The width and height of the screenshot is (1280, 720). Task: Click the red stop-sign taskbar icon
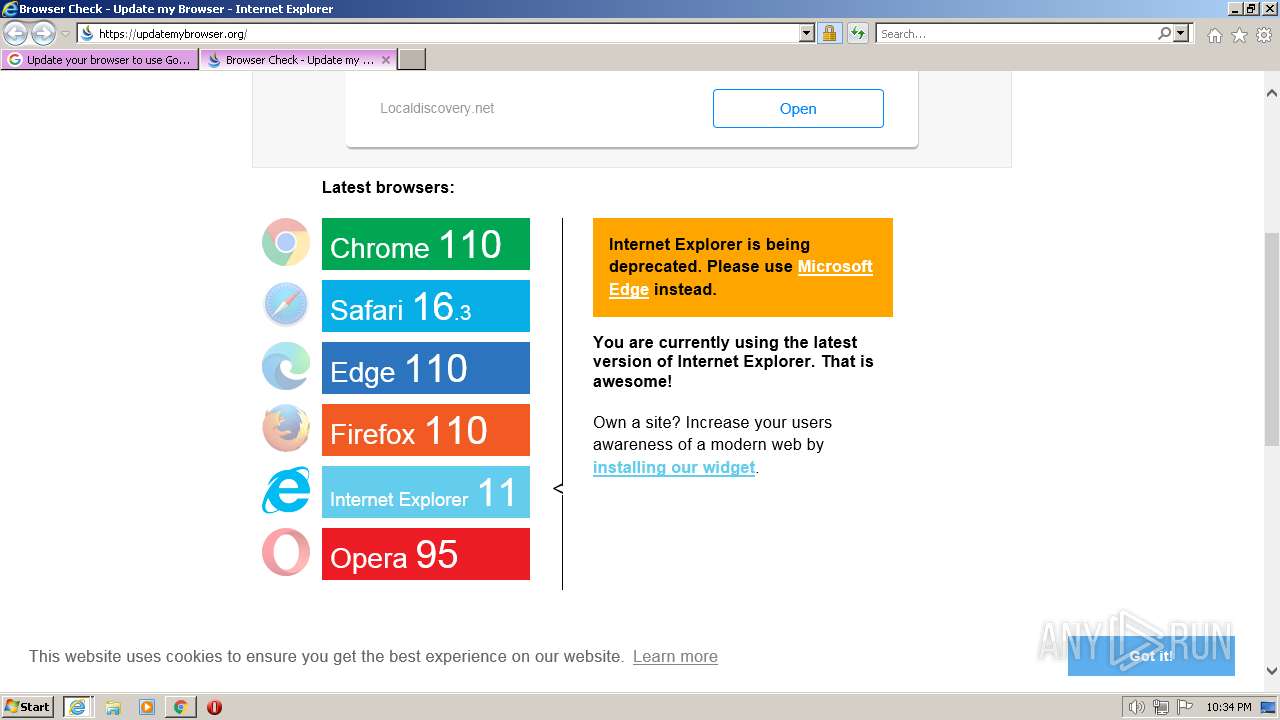point(214,706)
